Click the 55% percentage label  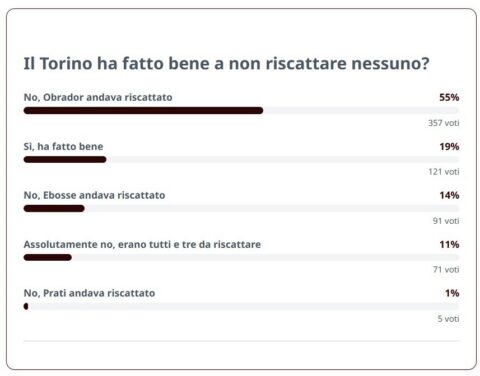coord(449,97)
